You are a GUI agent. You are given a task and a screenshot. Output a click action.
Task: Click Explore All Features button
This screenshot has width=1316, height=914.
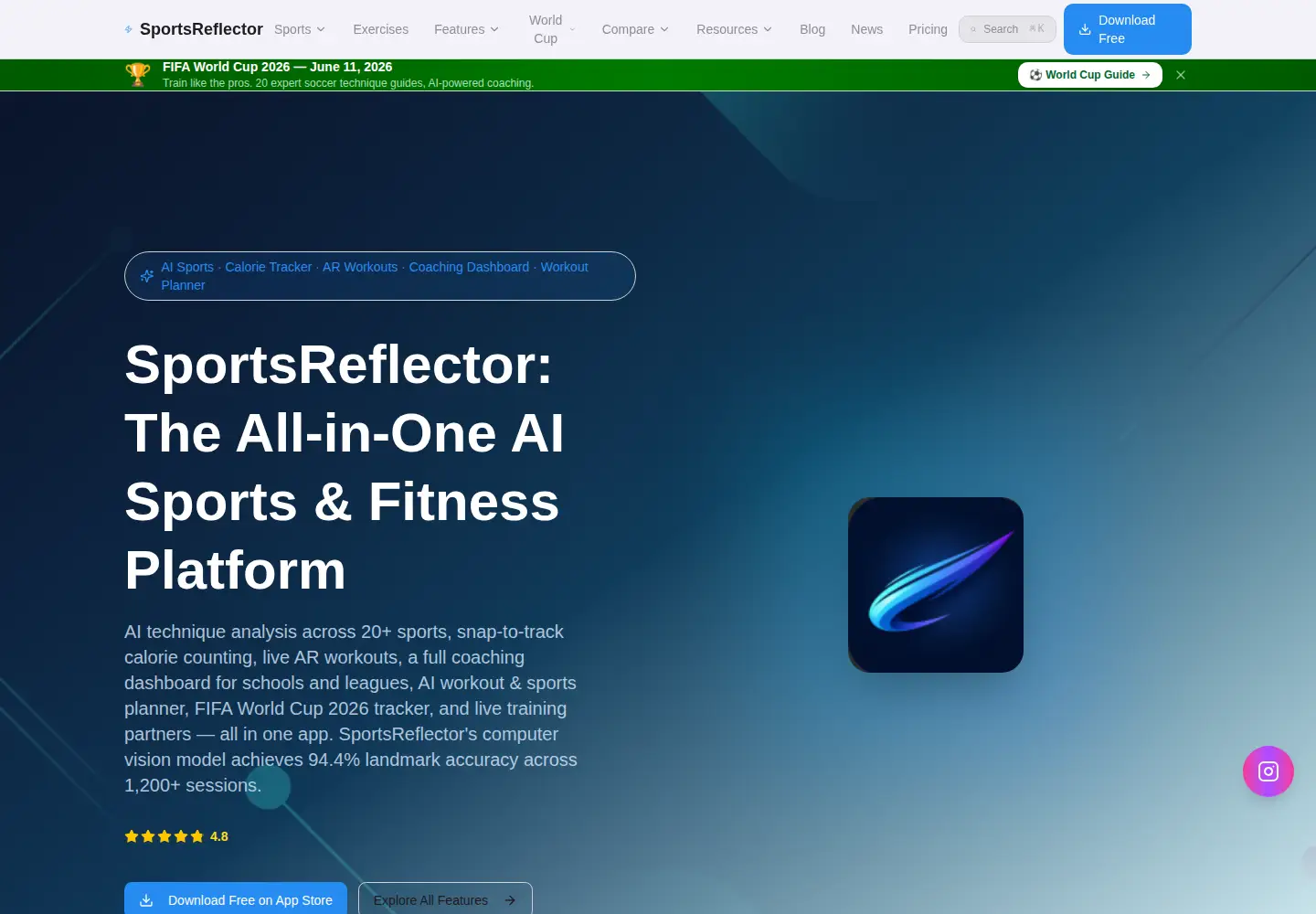pos(445,899)
